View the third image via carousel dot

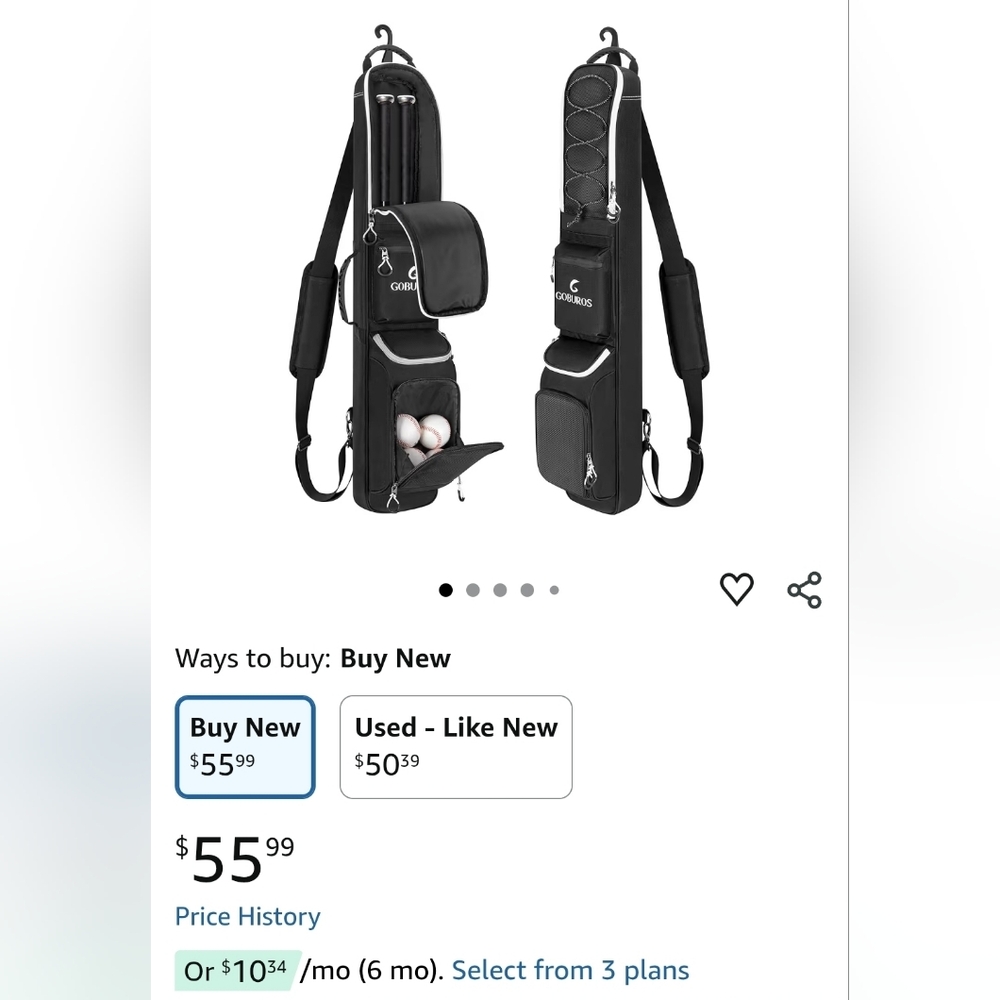pyautogui.click(x=500, y=590)
